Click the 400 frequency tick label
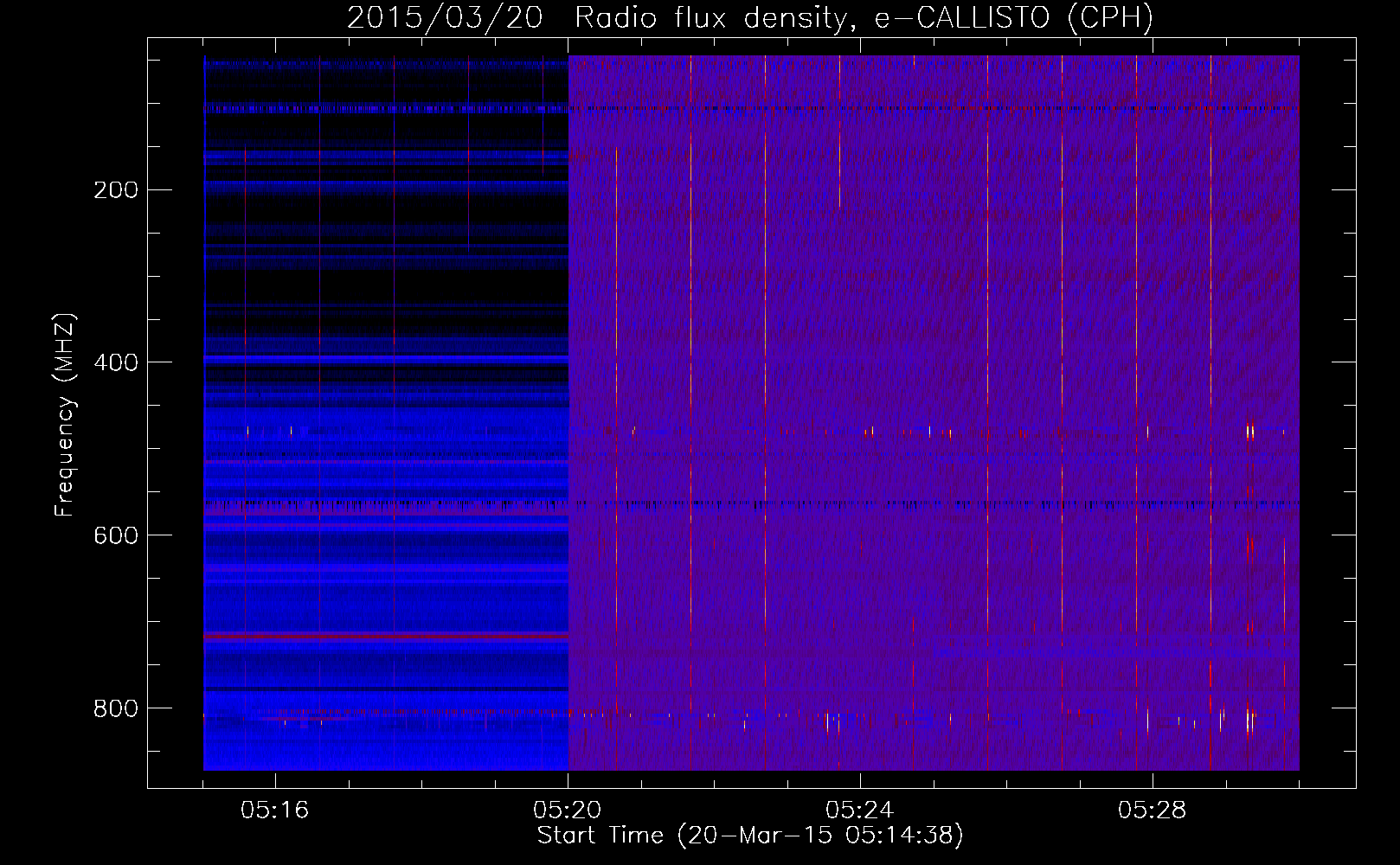Viewport: 1400px width, 865px height. click(116, 363)
